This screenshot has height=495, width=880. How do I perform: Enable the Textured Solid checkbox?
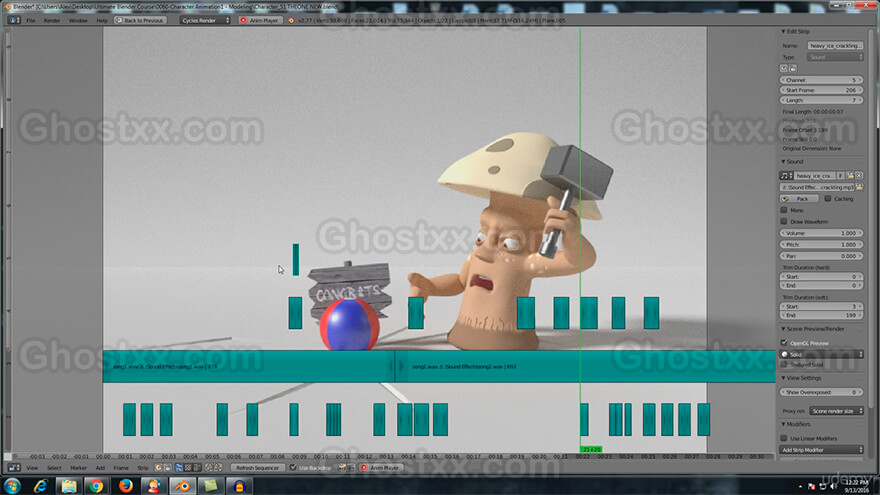784,365
